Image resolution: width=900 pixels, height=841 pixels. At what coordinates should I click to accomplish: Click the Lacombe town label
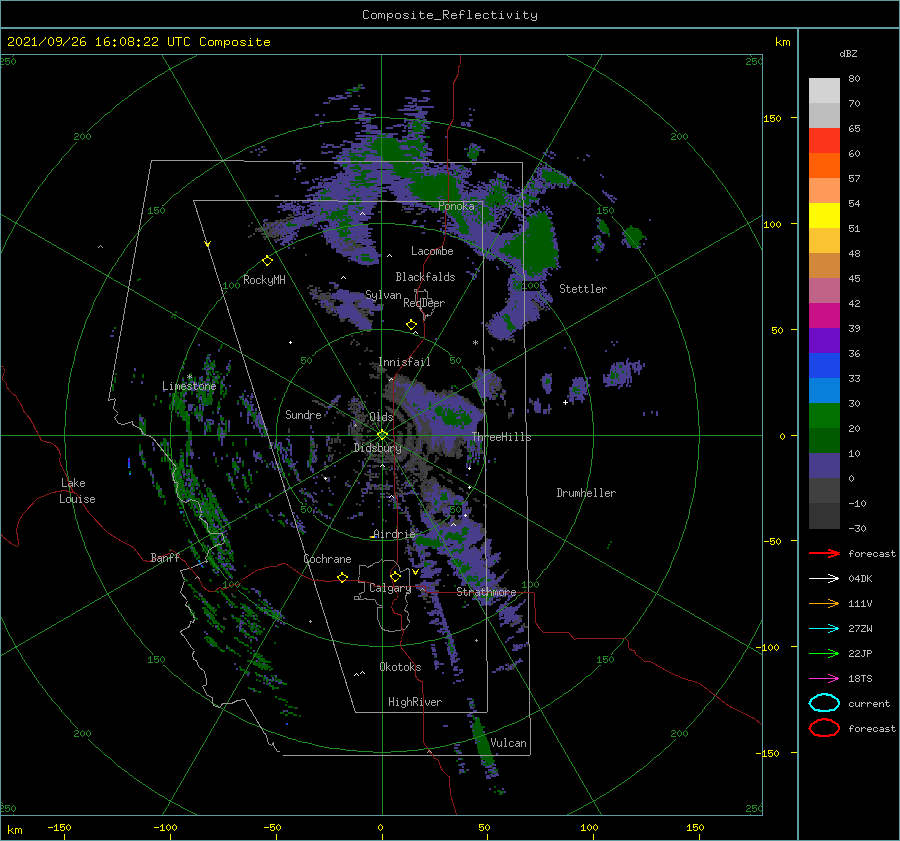[x=432, y=251]
